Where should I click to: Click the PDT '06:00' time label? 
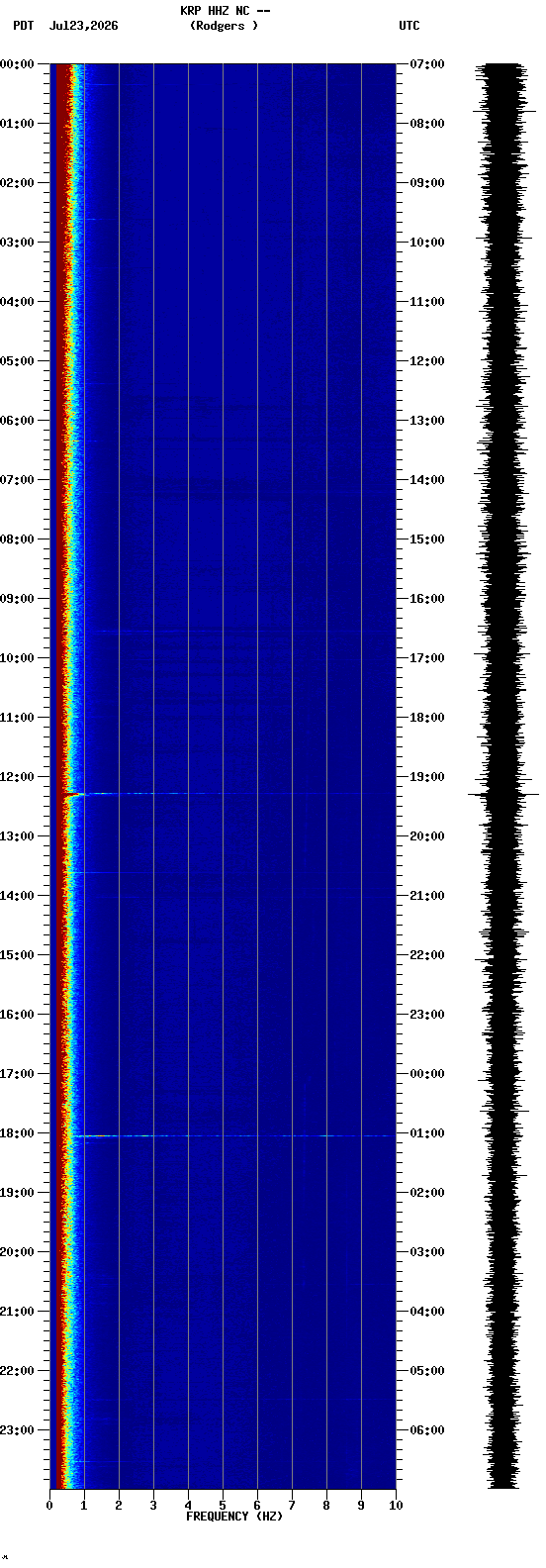17,421
